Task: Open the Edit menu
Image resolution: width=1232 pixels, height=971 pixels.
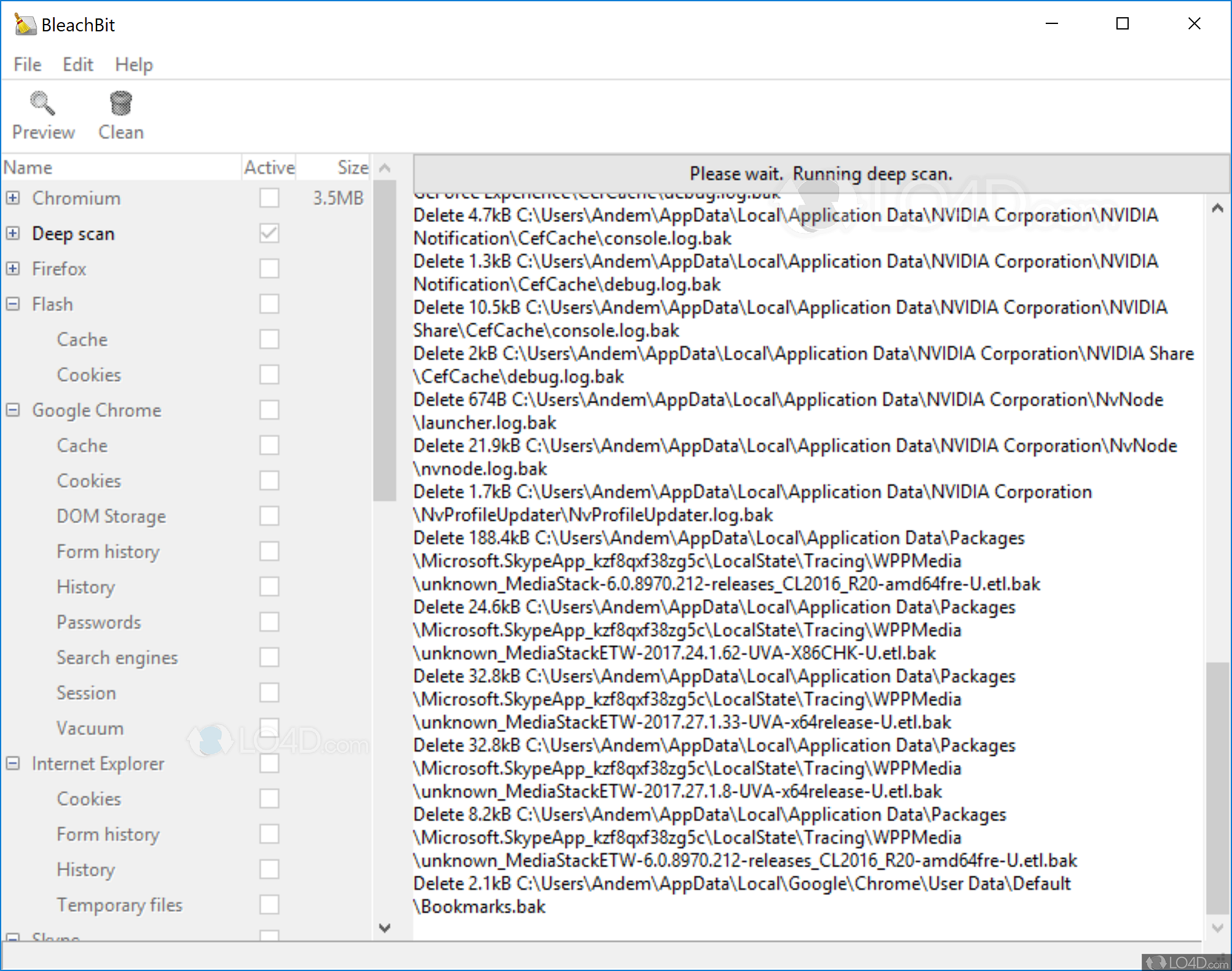Action: (77, 65)
